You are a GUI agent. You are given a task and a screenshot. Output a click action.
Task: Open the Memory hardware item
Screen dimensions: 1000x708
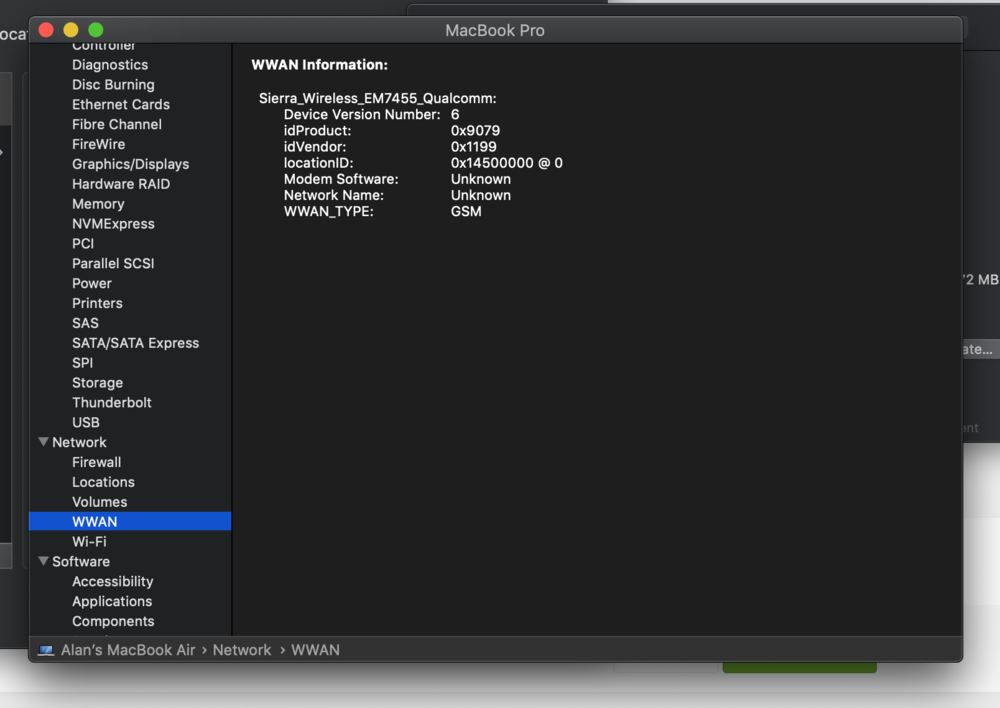[98, 204]
